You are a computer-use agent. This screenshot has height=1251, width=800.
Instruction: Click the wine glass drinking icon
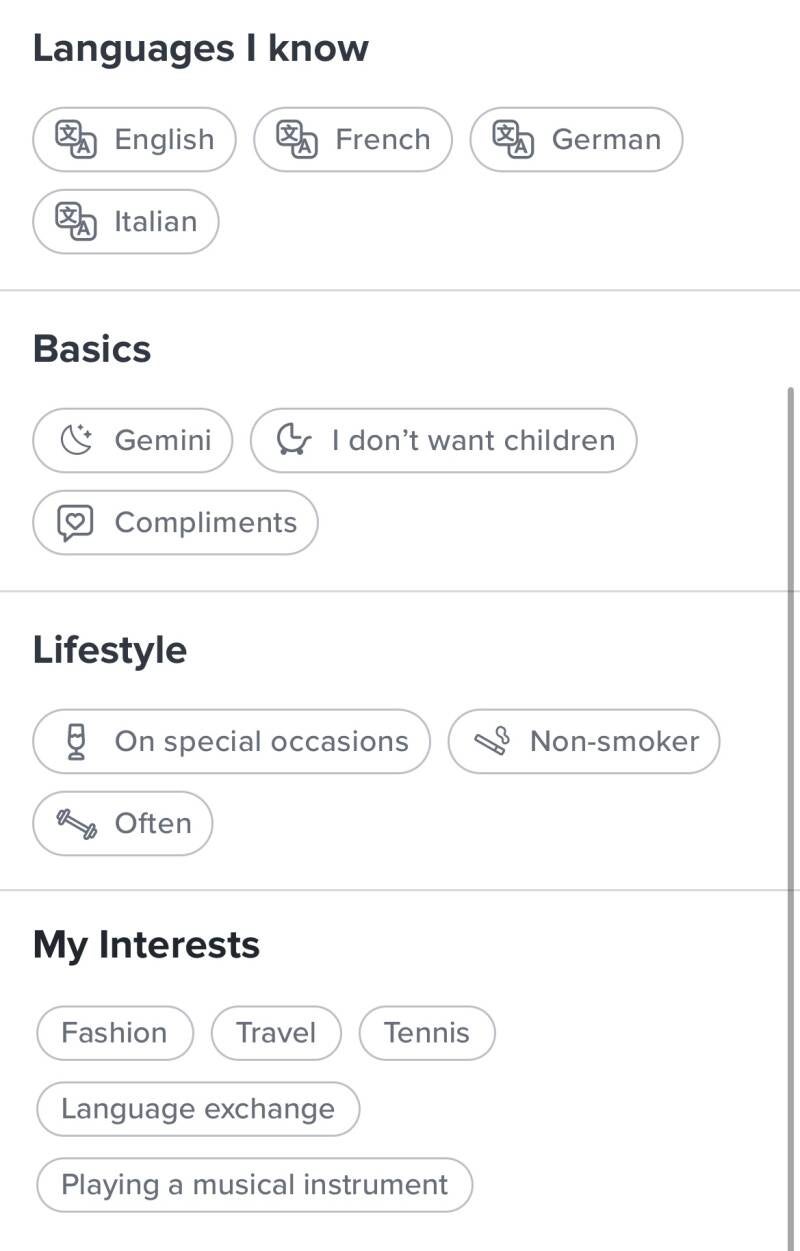point(76,742)
